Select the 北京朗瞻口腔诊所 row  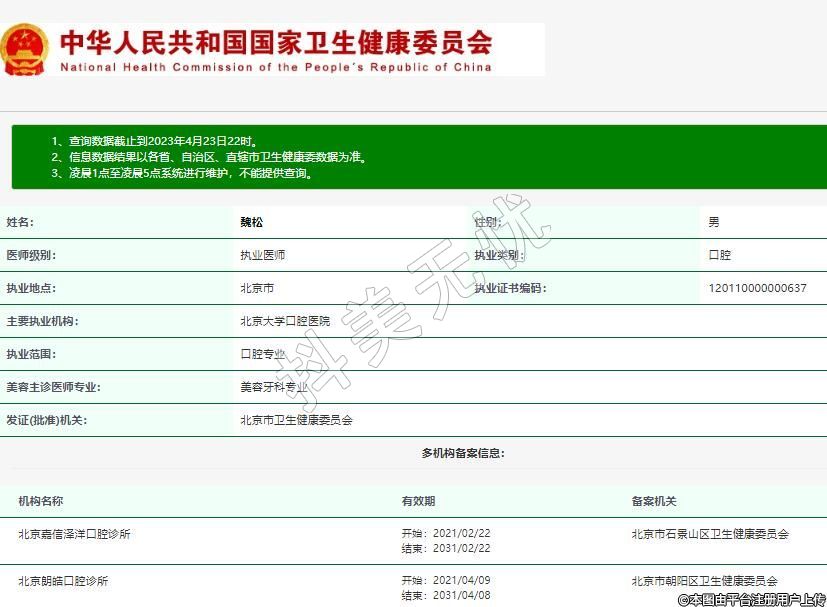click(x=63, y=581)
